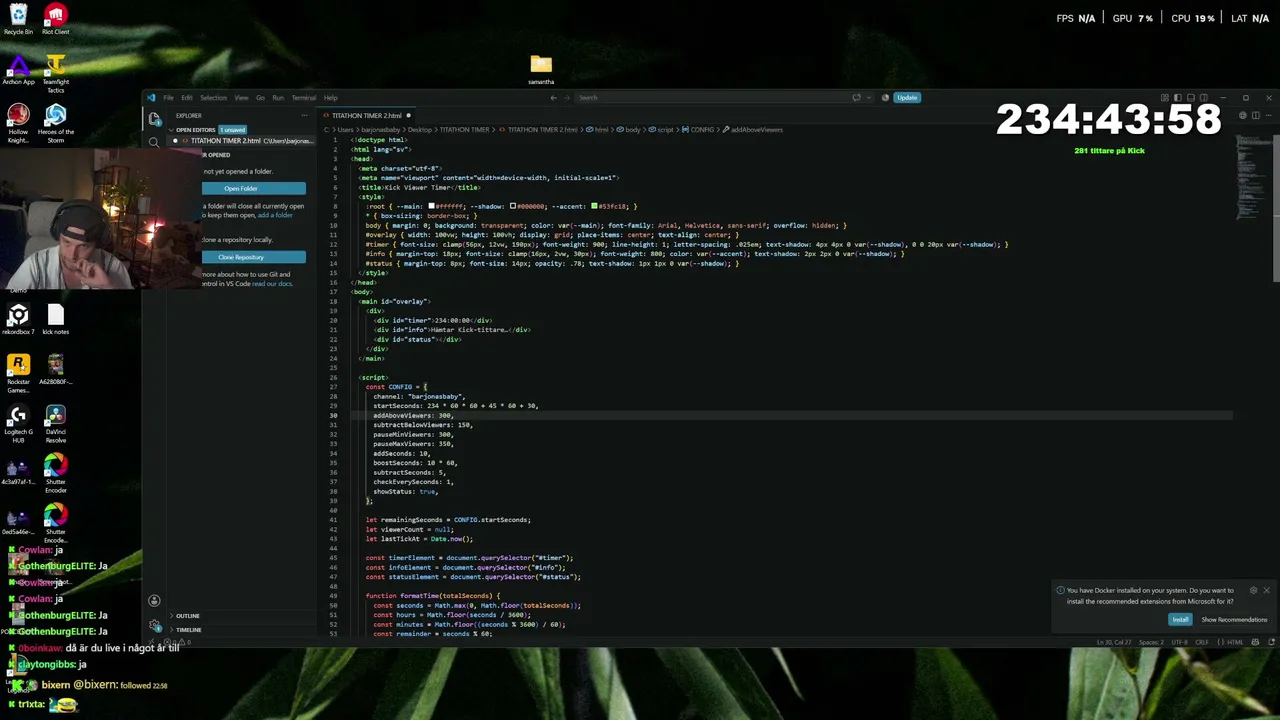Open the Selection menu
This screenshot has width=1280, height=720.
click(x=213, y=98)
